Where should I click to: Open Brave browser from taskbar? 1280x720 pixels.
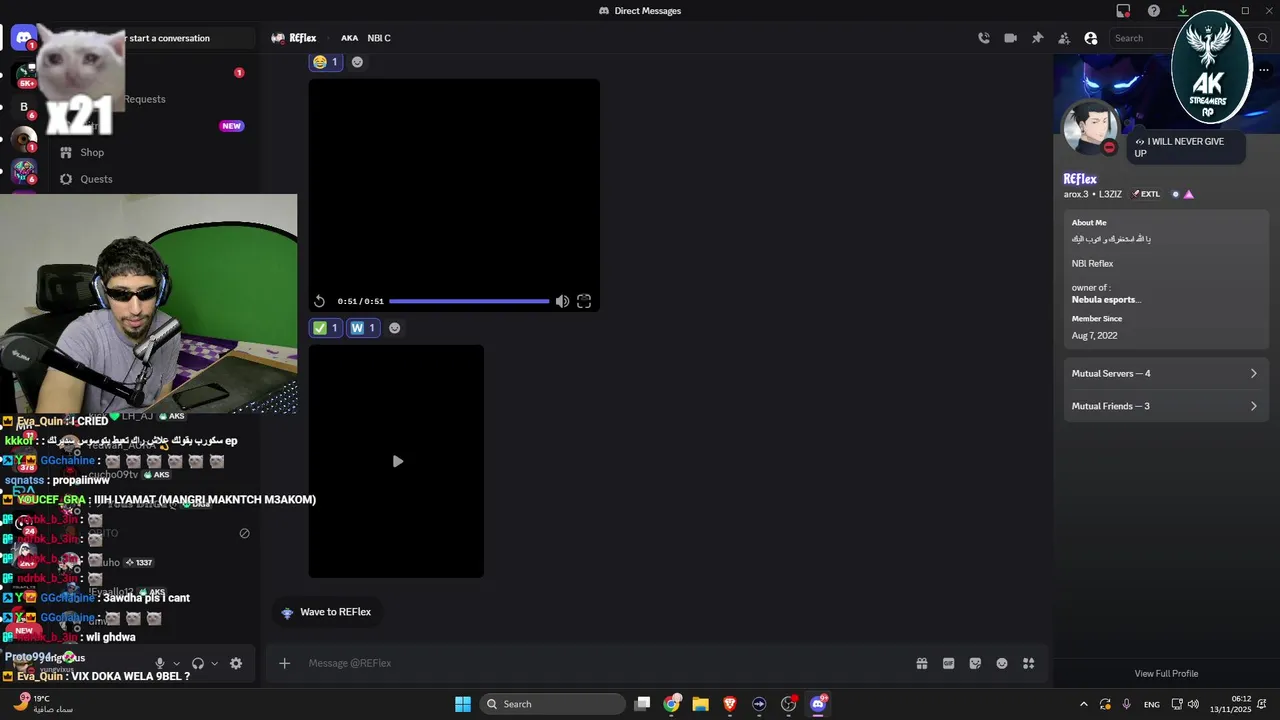tap(730, 704)
